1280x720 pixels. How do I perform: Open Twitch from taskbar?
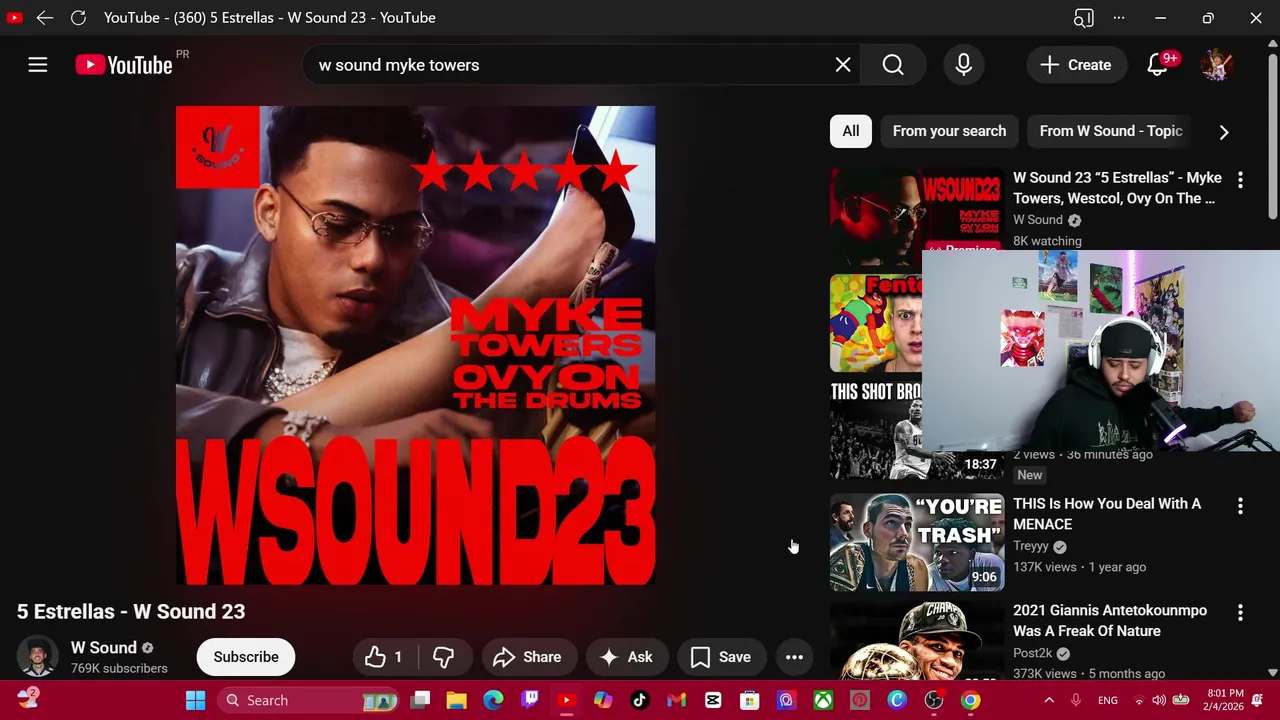(x=530, y=700)
